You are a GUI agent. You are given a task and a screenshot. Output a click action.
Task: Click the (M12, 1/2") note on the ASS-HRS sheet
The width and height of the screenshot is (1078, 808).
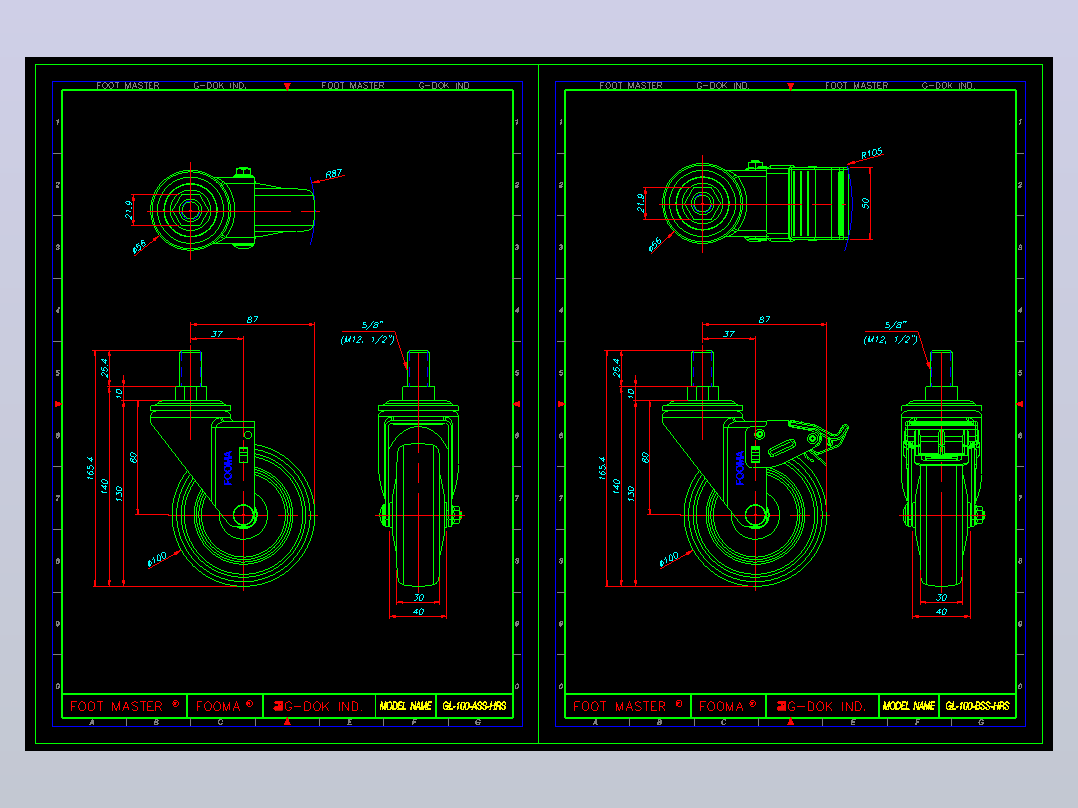368,339
